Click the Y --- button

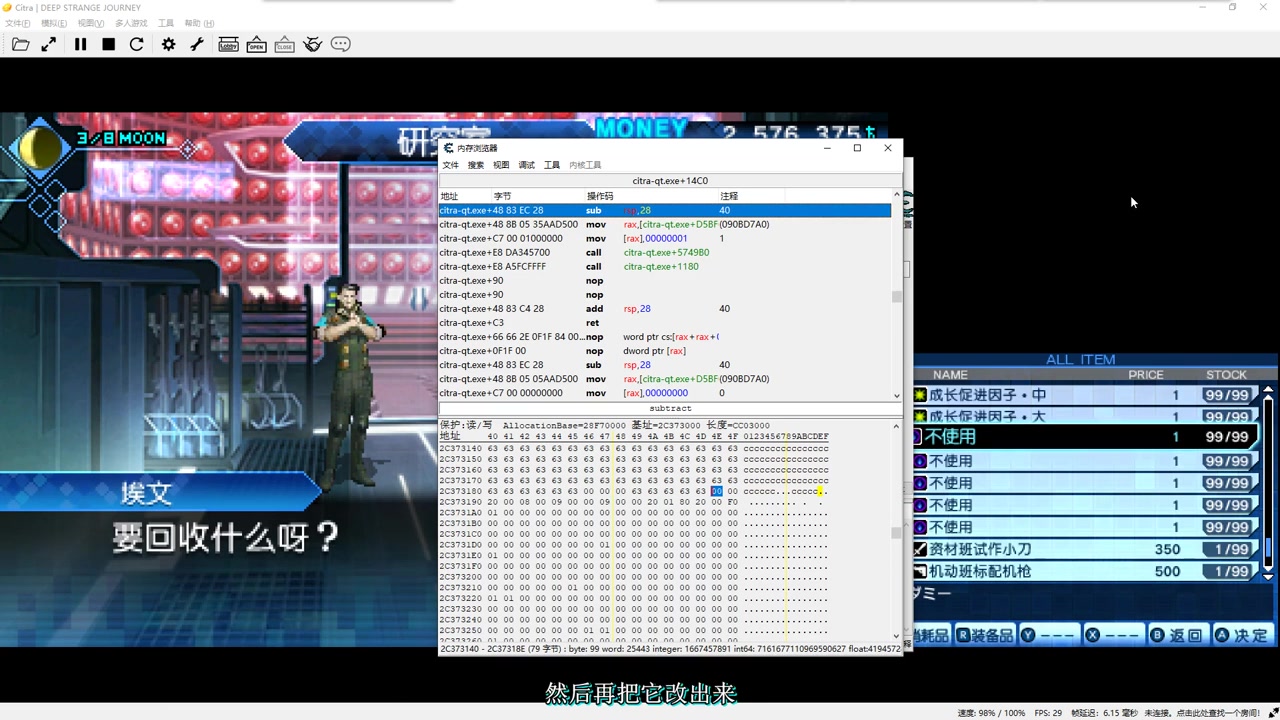point(1049,635)
